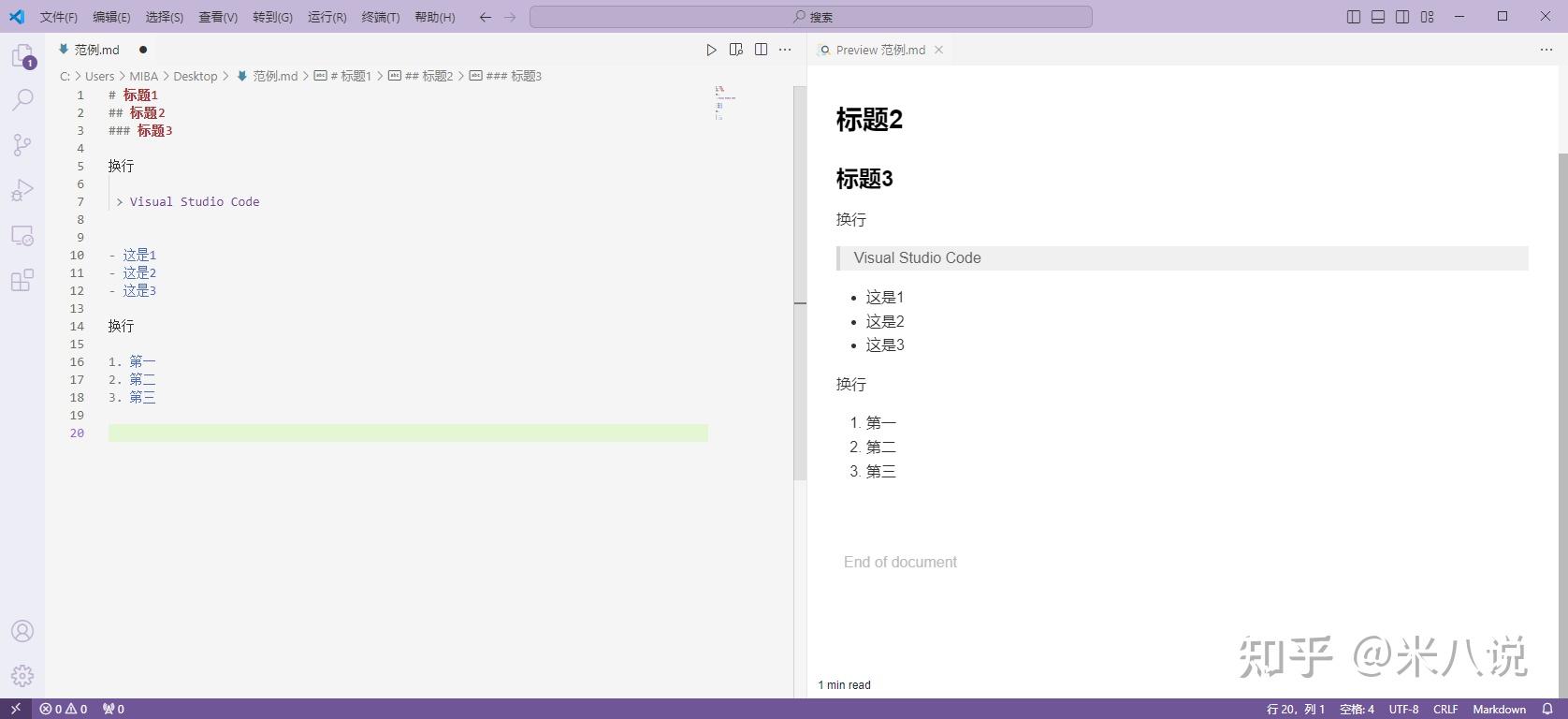Change encoding via UTF-8 status item
The width and height of the screenshot is (1568, 719).
(x=1403, y=709)
